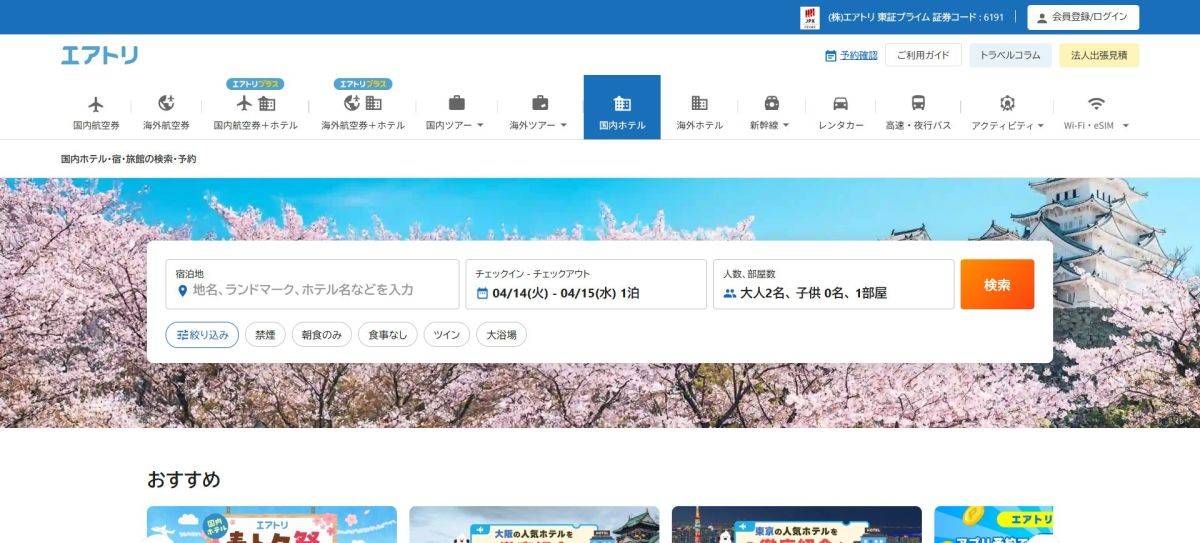Click the 新幹線 train icon

point(772,103)
